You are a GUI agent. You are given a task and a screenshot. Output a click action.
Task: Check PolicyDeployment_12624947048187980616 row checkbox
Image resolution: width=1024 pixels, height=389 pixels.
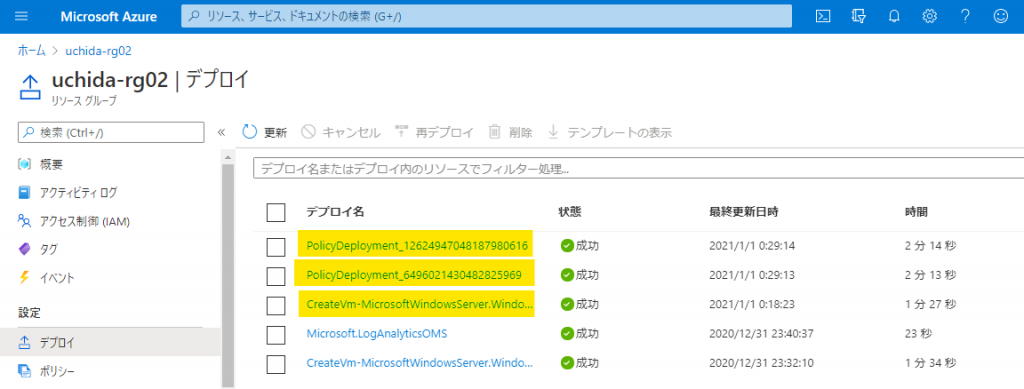click(276, 247)
